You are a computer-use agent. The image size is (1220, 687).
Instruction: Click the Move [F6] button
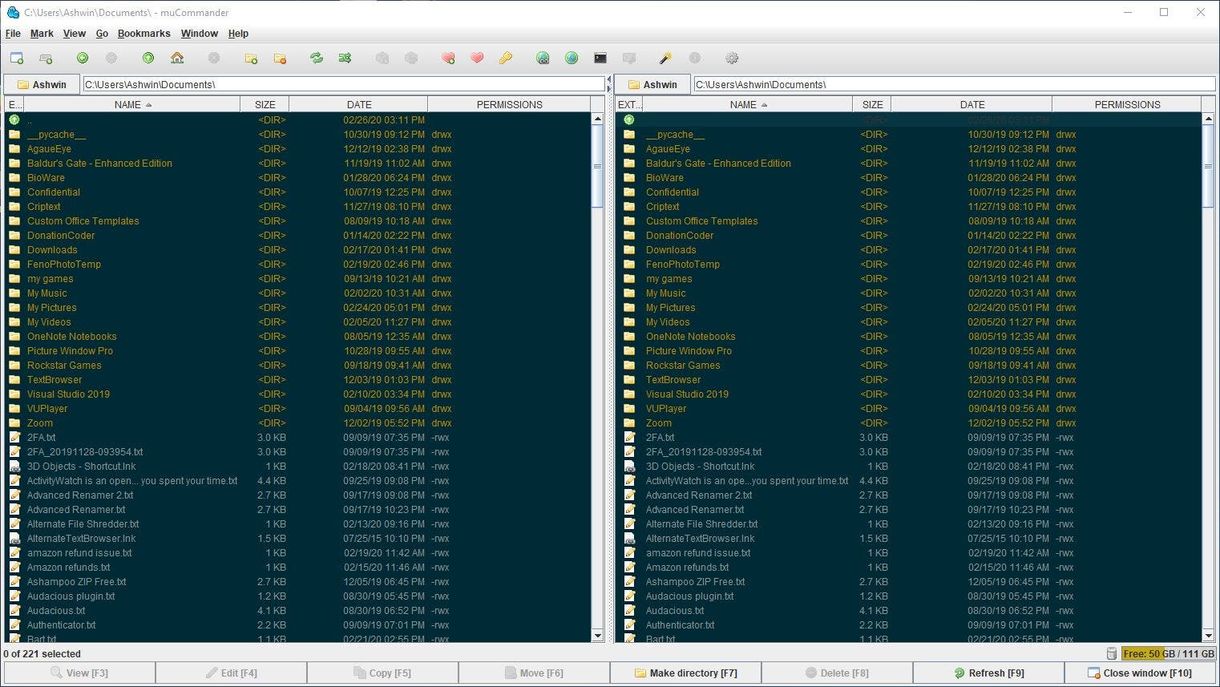(533, 673)
